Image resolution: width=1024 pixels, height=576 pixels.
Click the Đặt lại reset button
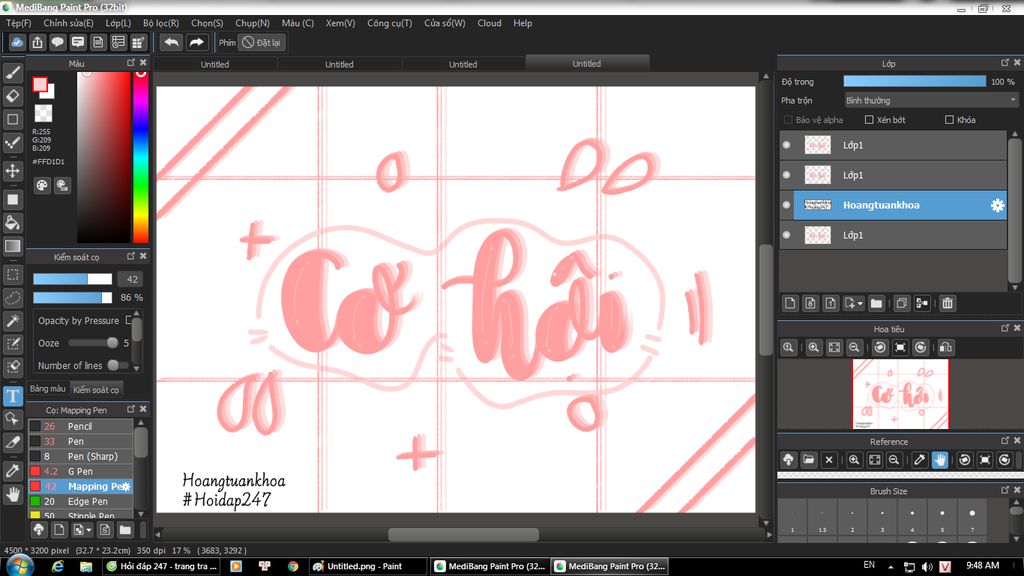262,42
